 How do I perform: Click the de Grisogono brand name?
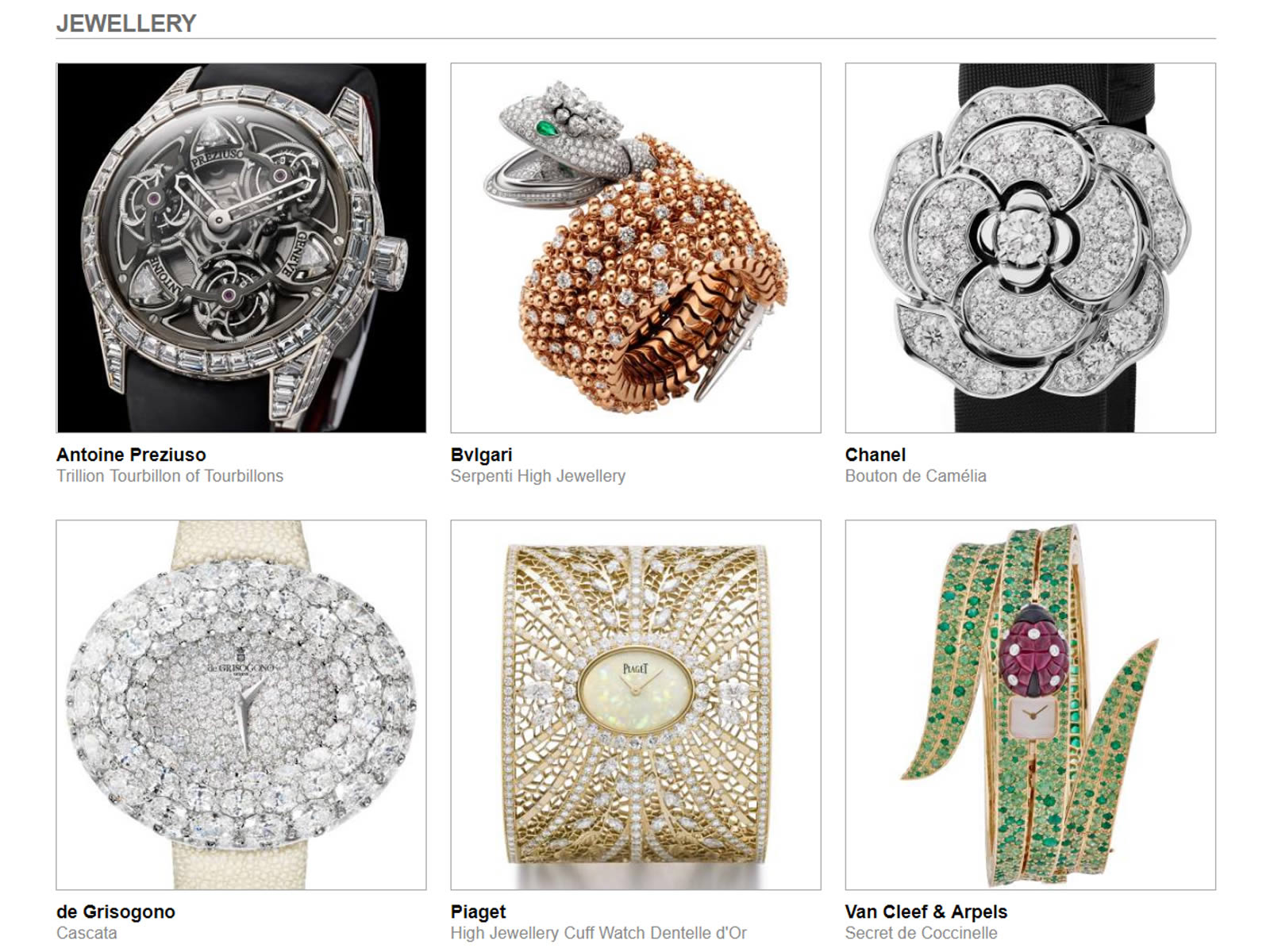tap(116, 912)
